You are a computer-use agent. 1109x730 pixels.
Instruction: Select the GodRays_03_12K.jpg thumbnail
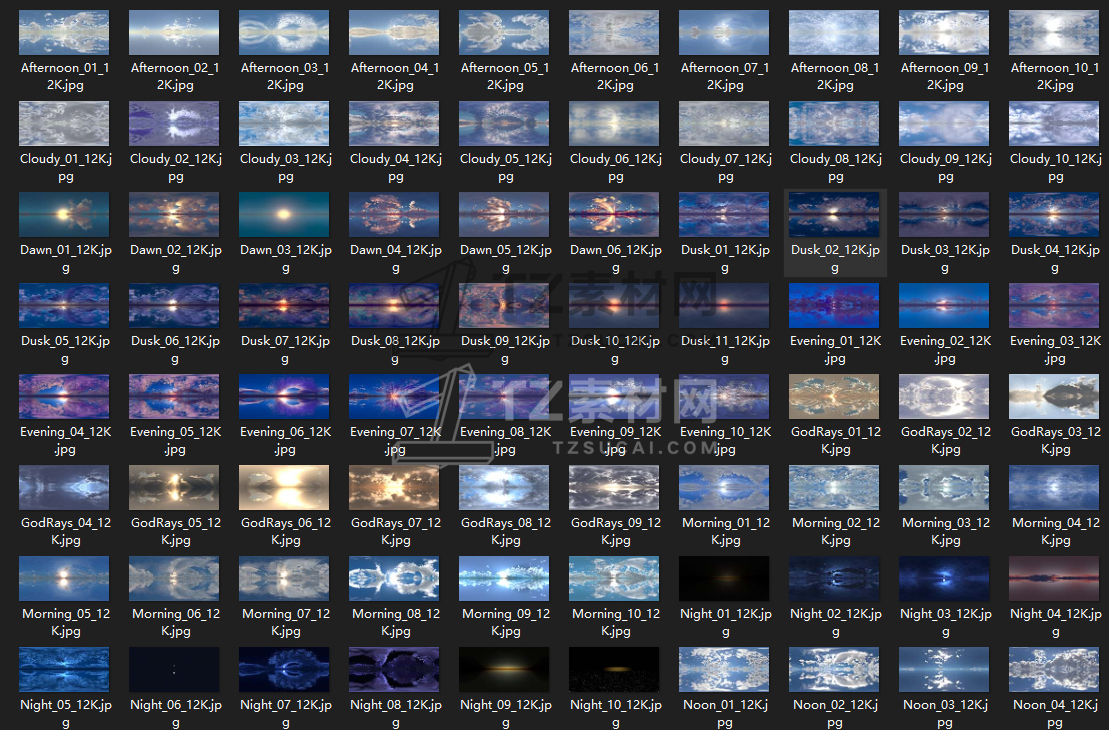(1054, 397)
